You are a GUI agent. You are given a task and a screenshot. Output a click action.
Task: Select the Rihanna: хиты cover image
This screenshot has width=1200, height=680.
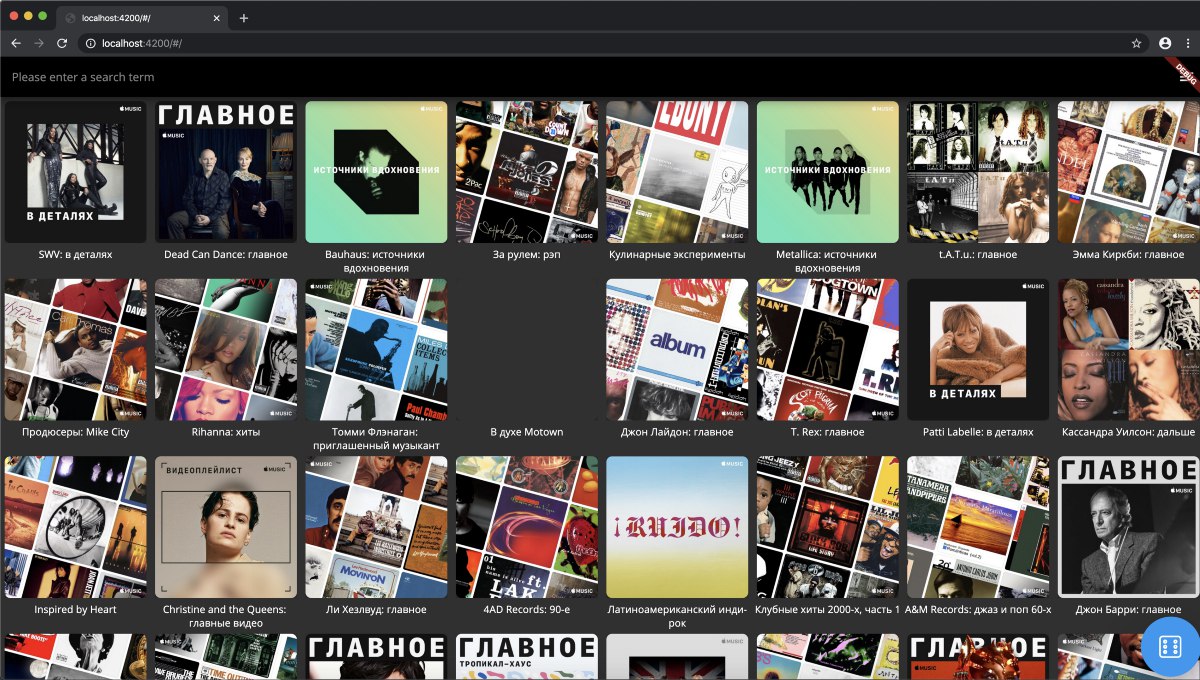(226, 349)
